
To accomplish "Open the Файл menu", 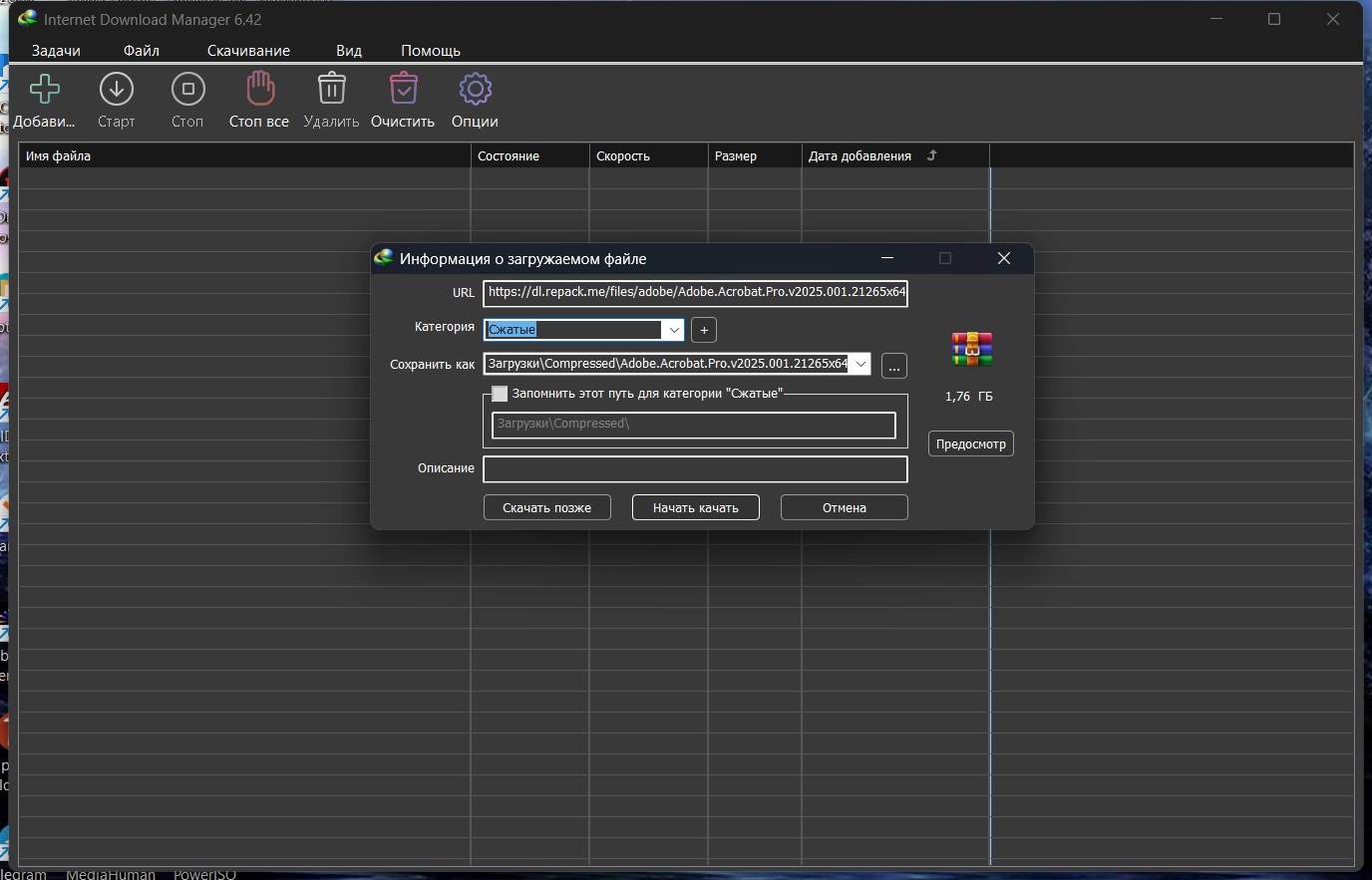I will pos(142,51).
